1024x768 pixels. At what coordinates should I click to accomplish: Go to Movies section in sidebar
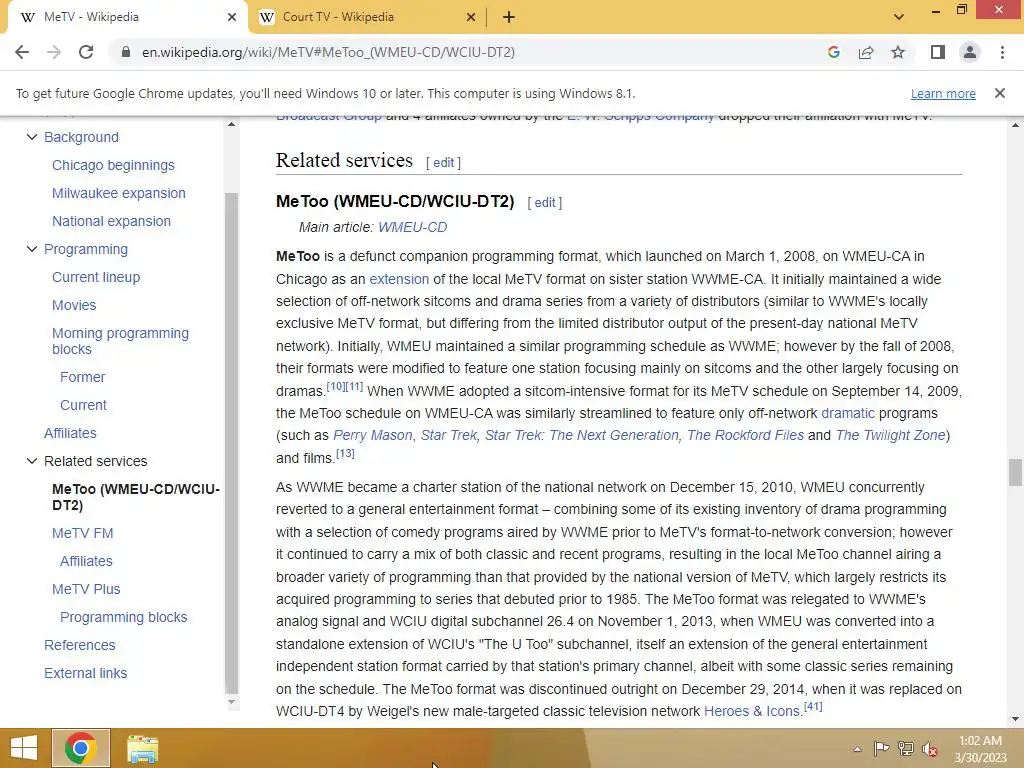[74, 305]
